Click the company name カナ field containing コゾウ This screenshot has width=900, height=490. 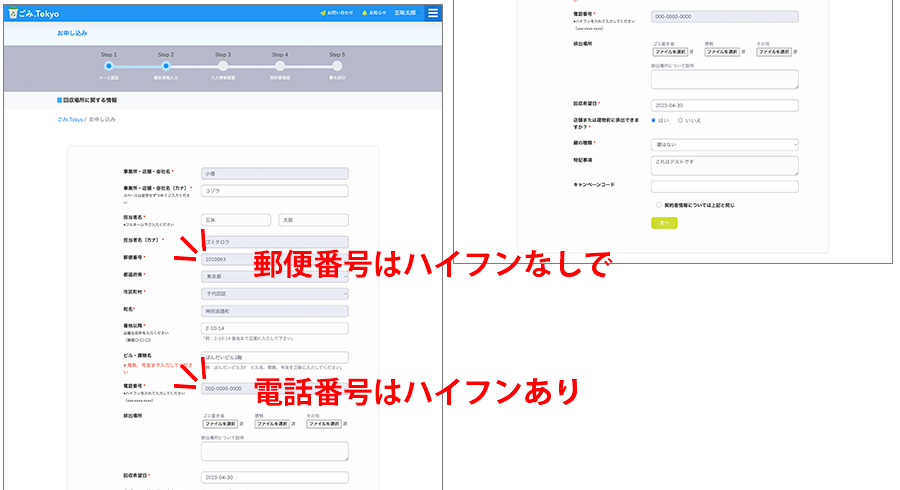274,190
